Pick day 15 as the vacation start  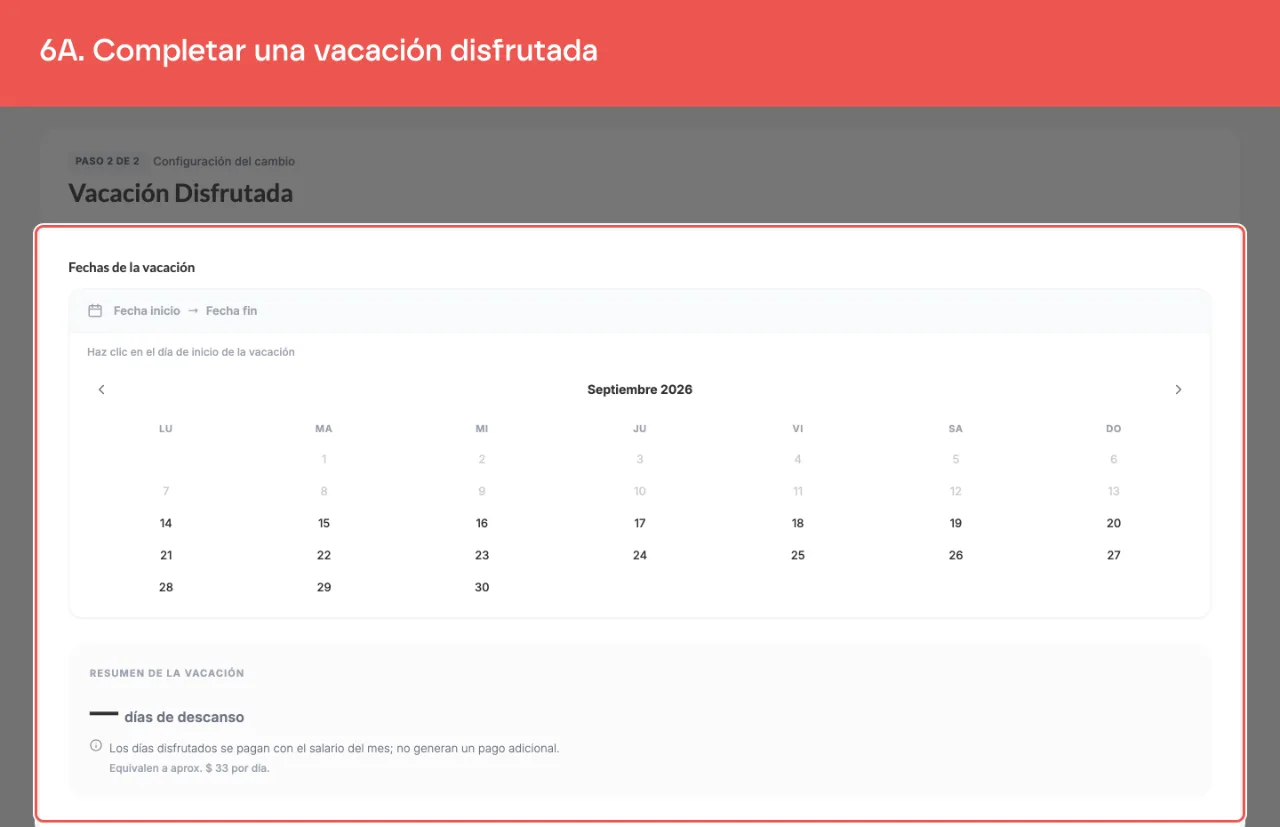coord(324,523)
